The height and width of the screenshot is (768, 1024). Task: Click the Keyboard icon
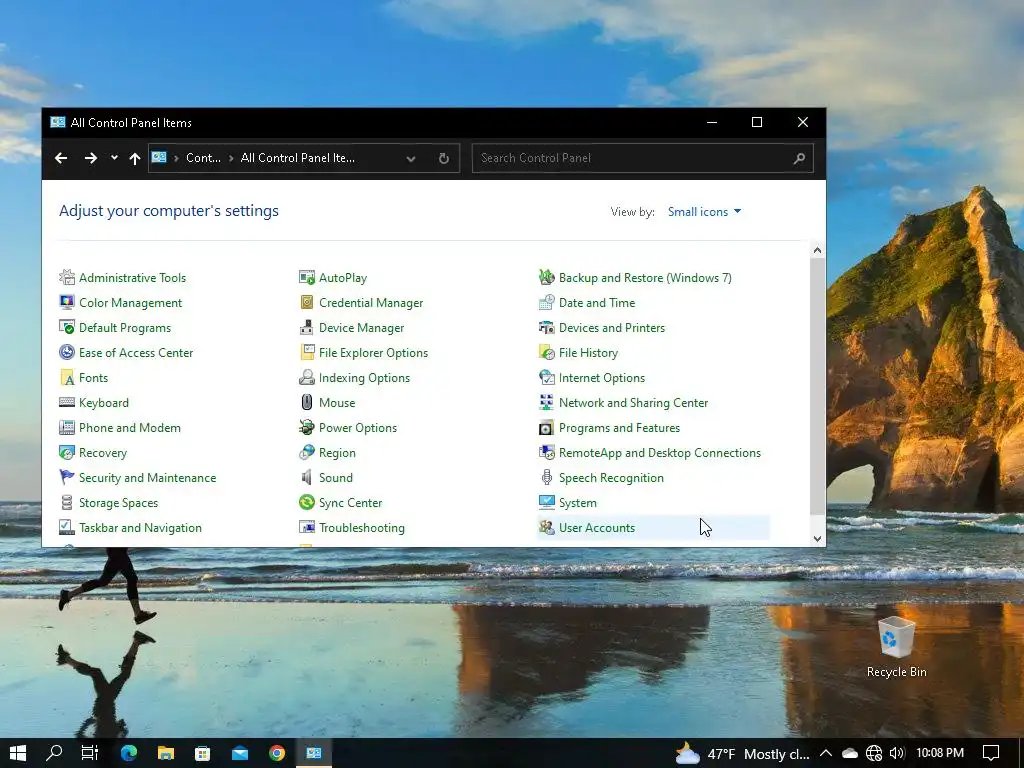pyautogui.click(x=67, y=402)
